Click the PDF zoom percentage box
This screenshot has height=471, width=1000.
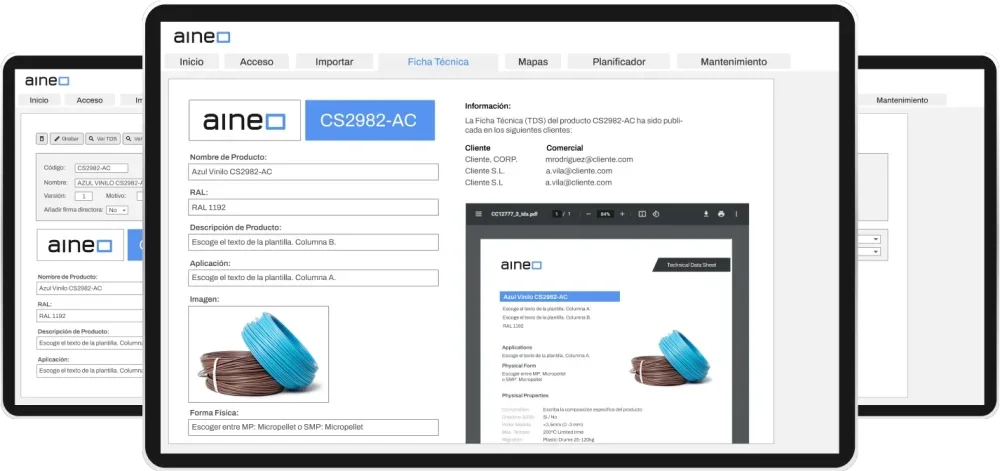tap(605, 214)
